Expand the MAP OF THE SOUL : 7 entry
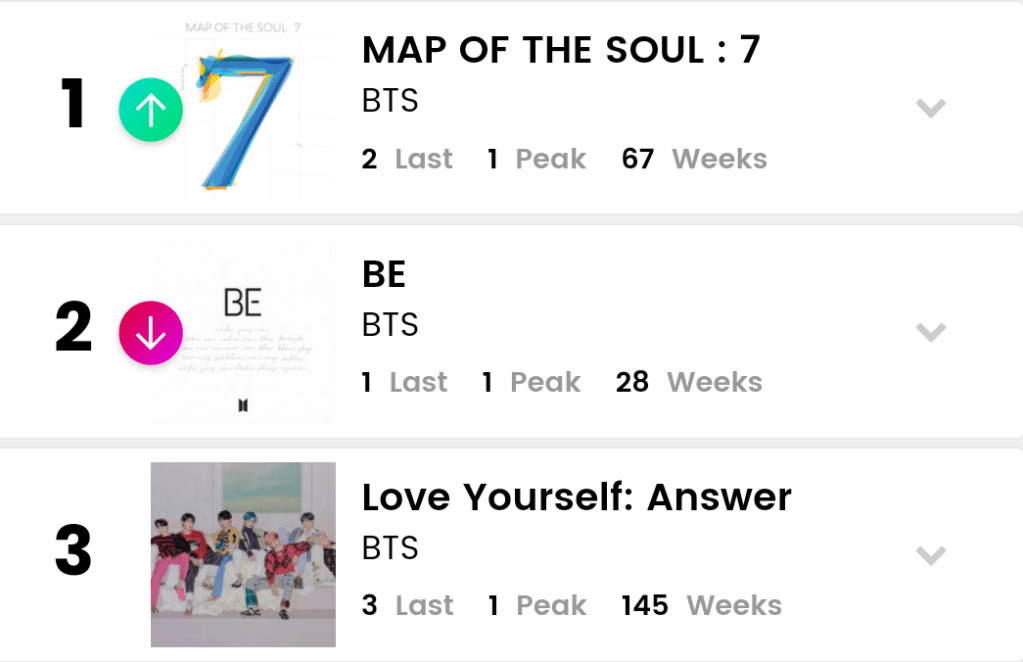1023x662 pixels. (x=930, y=108)
